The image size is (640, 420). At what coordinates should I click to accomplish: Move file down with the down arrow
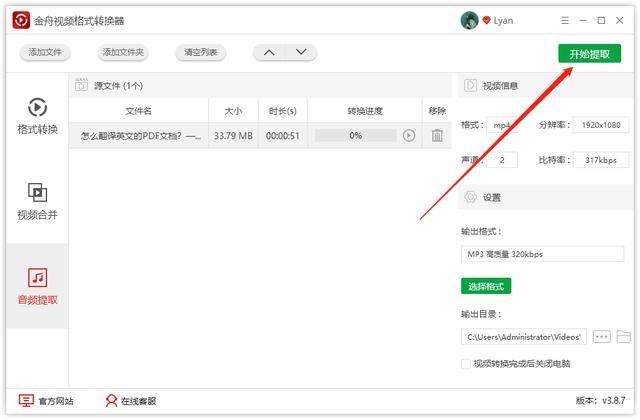pos(301,53)
